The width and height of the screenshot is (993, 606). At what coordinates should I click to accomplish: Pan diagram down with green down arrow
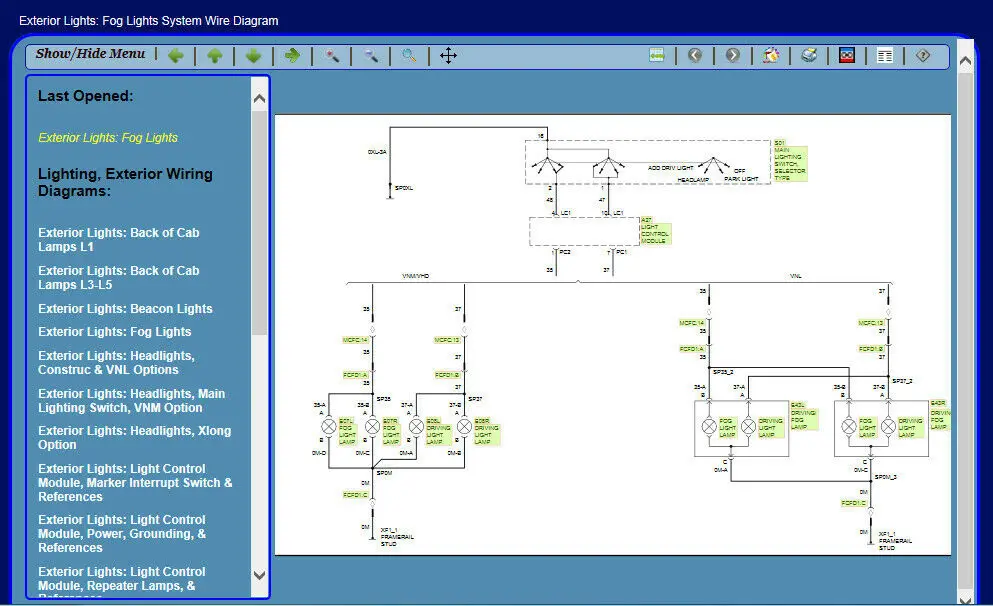(x=253, y=56)
